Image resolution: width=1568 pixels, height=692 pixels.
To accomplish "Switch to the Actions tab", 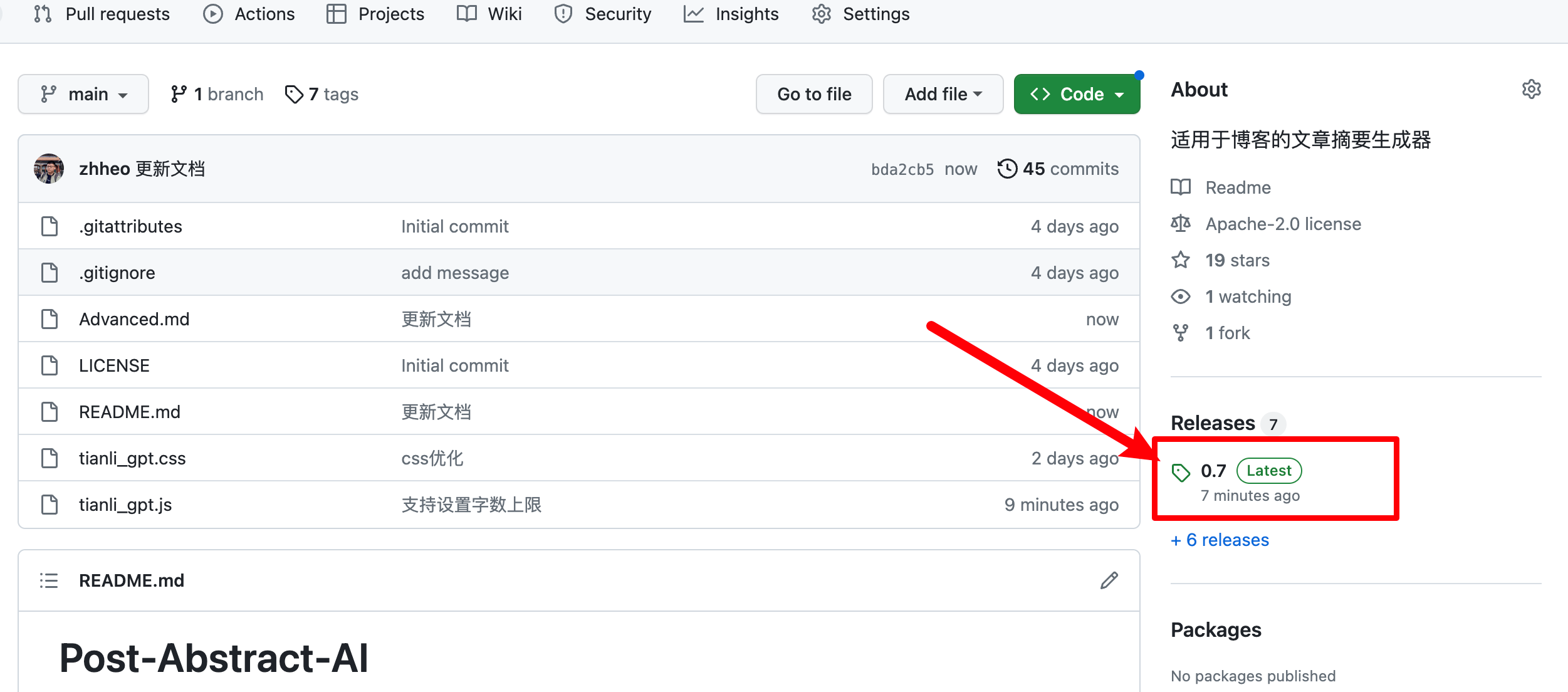I will pos(249,14).
